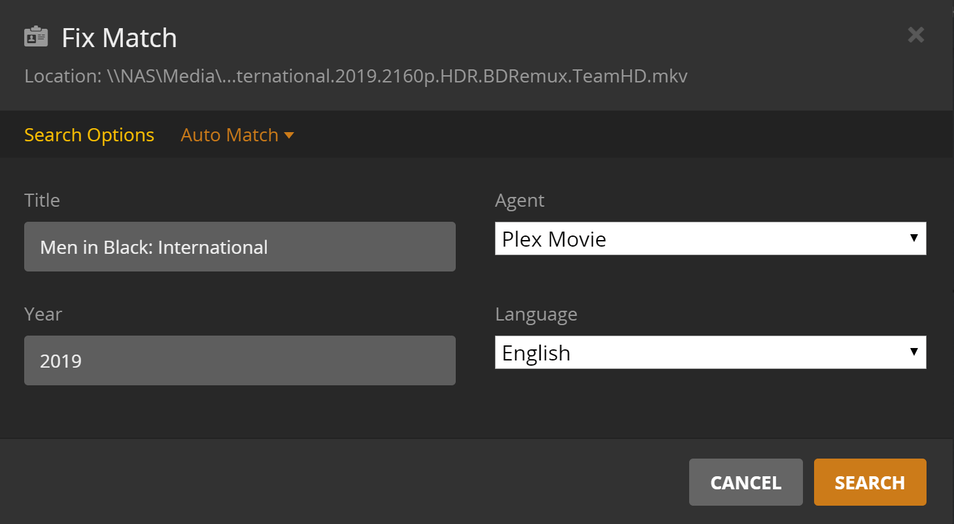Click the Fix Match heading text
This screenshot has width=954, height=524.
click(x=119, y=38)
